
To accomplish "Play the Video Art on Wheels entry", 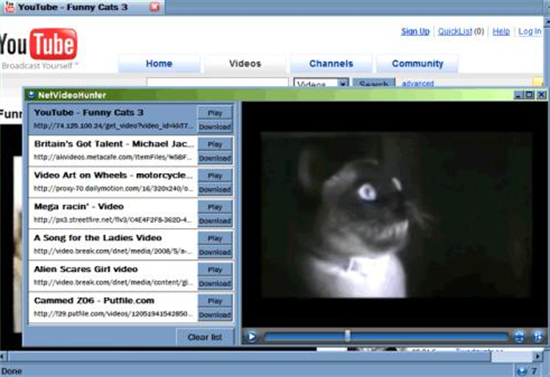I will (x=215, y=176).
